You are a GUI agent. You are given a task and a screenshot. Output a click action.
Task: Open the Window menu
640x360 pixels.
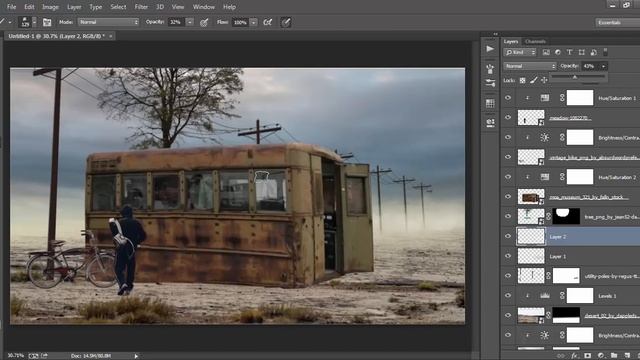coord(204,7)
